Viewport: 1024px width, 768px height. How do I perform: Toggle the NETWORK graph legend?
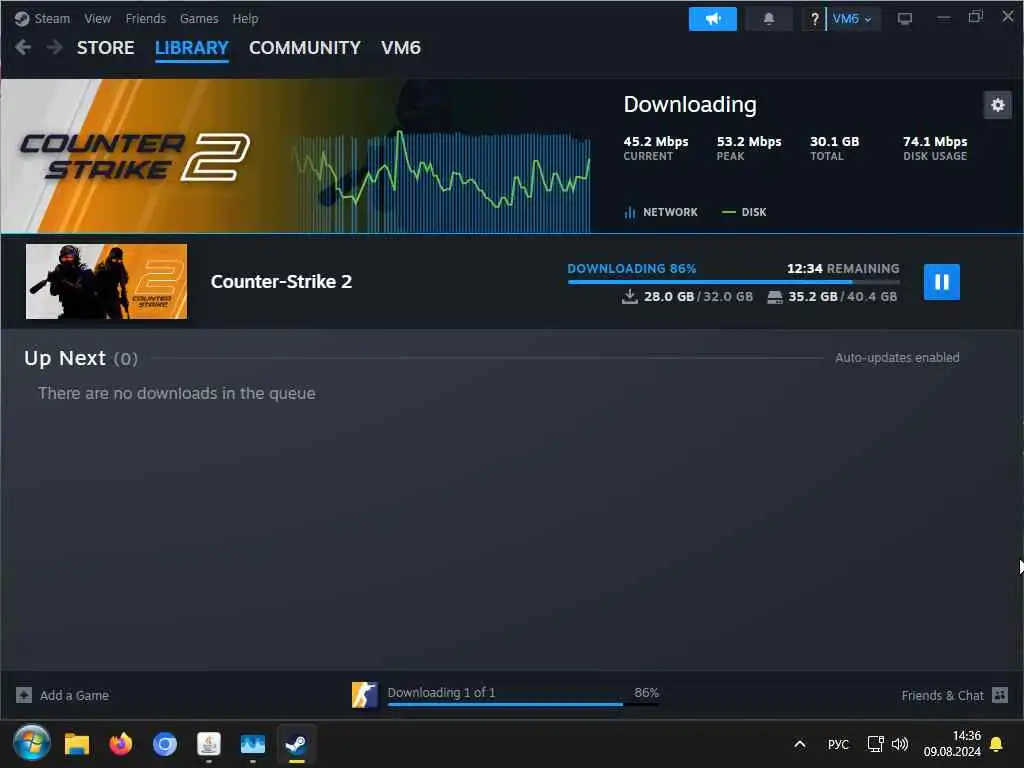click(661, 212)
